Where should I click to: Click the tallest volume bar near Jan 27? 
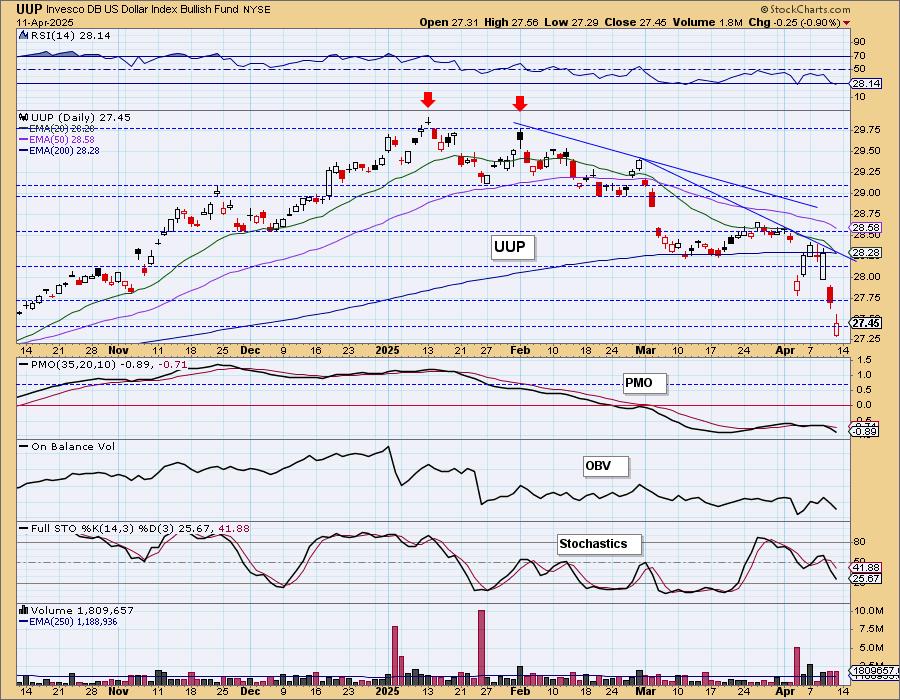pos(481,647)
